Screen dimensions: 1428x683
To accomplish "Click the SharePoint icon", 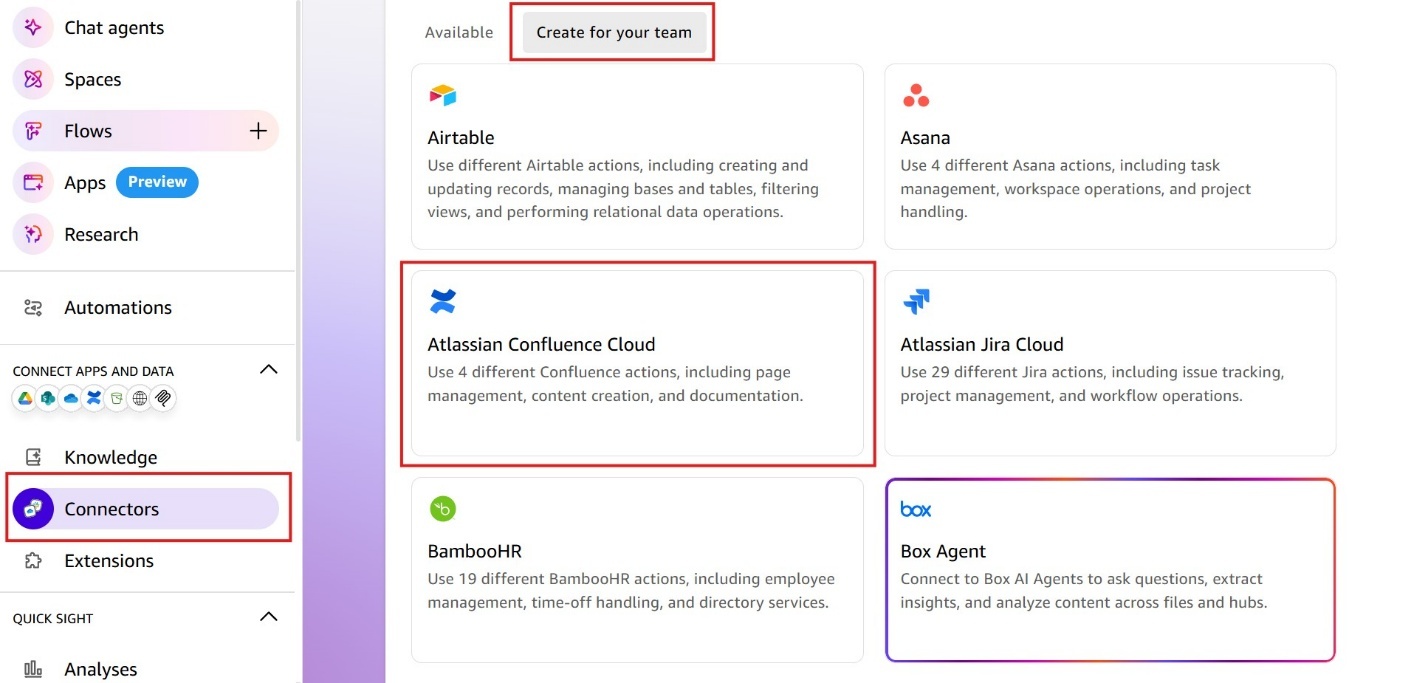I will pyautogui.click(x=48, y=398).
